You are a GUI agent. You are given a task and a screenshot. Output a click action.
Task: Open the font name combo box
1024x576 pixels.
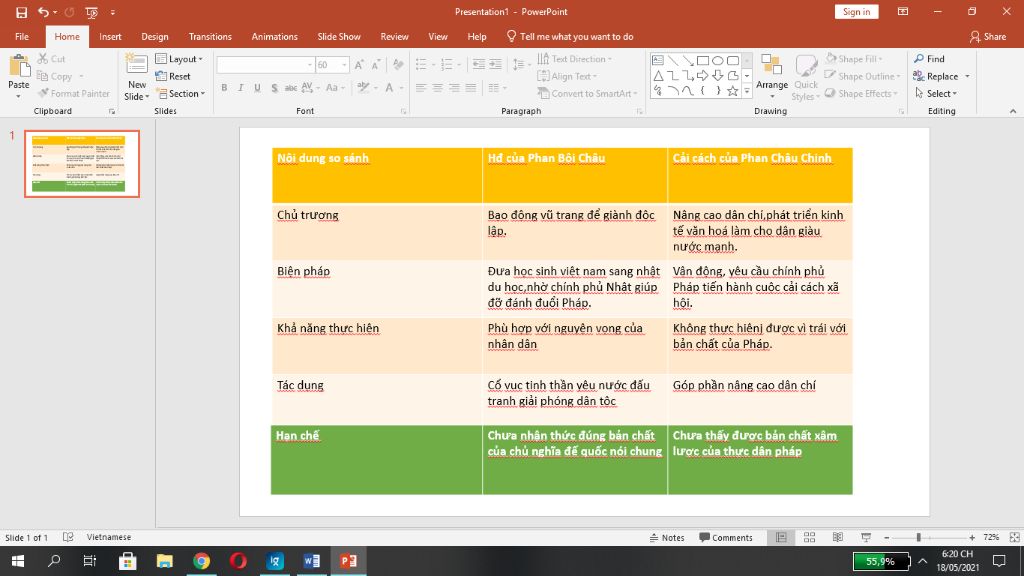[x=265, y=65]
